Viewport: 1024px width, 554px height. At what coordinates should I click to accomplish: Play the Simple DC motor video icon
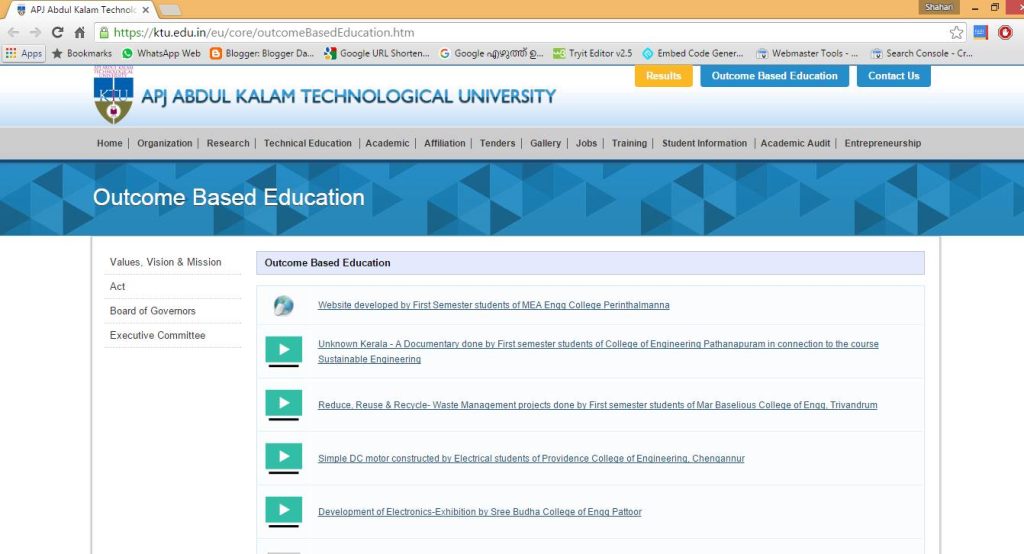tap(283, 457)
